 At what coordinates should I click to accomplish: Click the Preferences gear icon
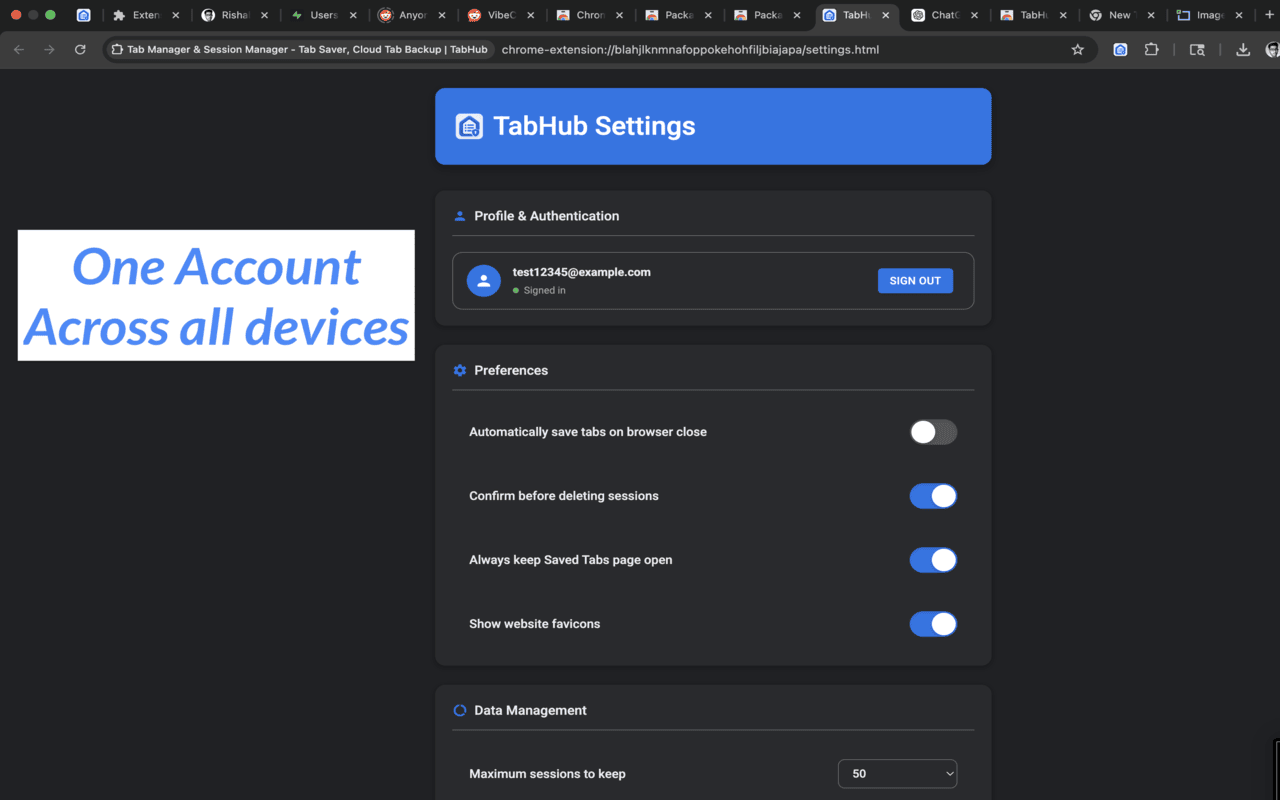[460, 370]
